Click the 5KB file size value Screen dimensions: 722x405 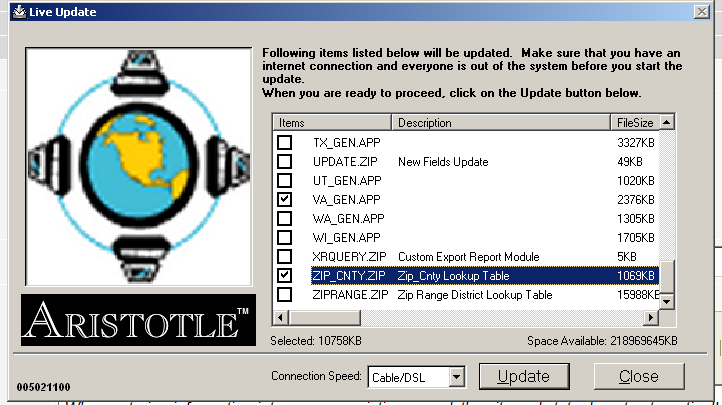(x=627, y=256)
